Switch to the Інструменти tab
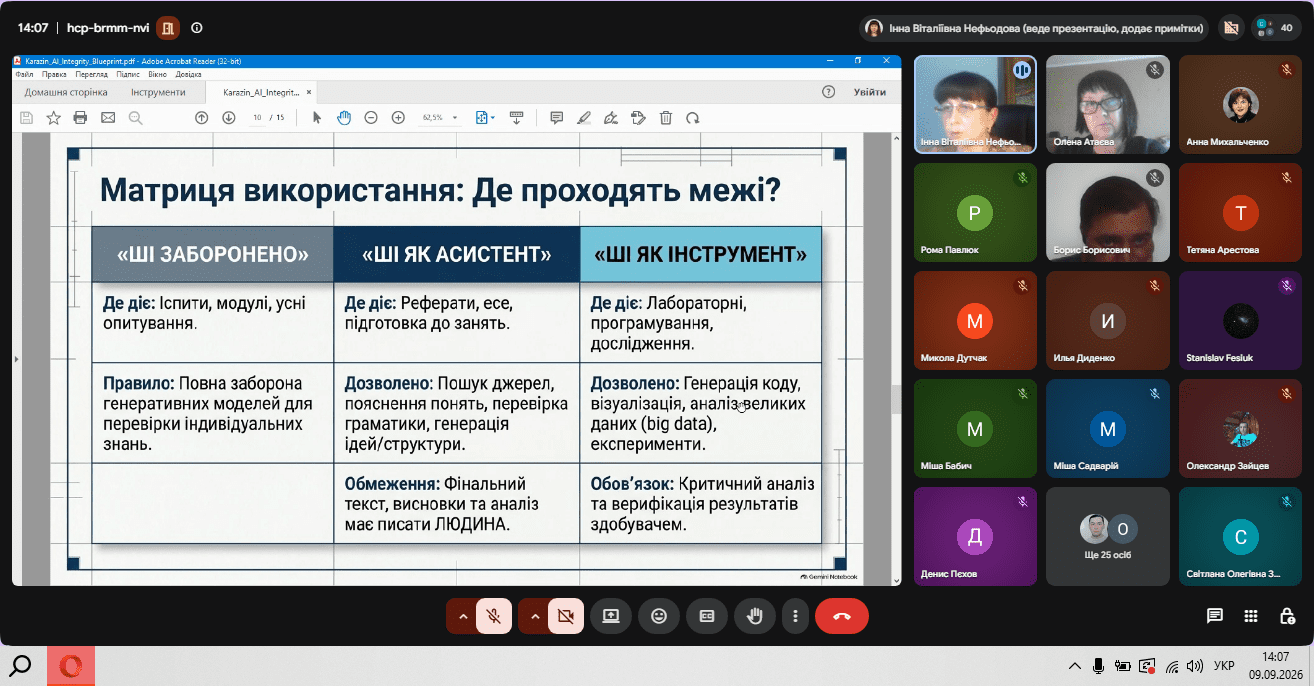Viewport: 1314px width, 686px height. click(x=158, y=92)
